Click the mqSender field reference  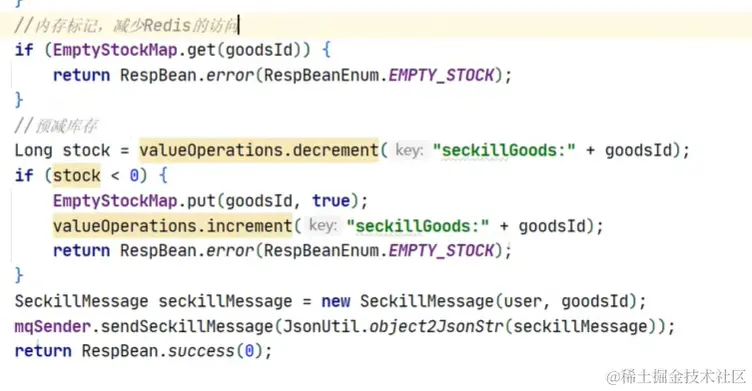pyautogui.click(x=52, y=327)
